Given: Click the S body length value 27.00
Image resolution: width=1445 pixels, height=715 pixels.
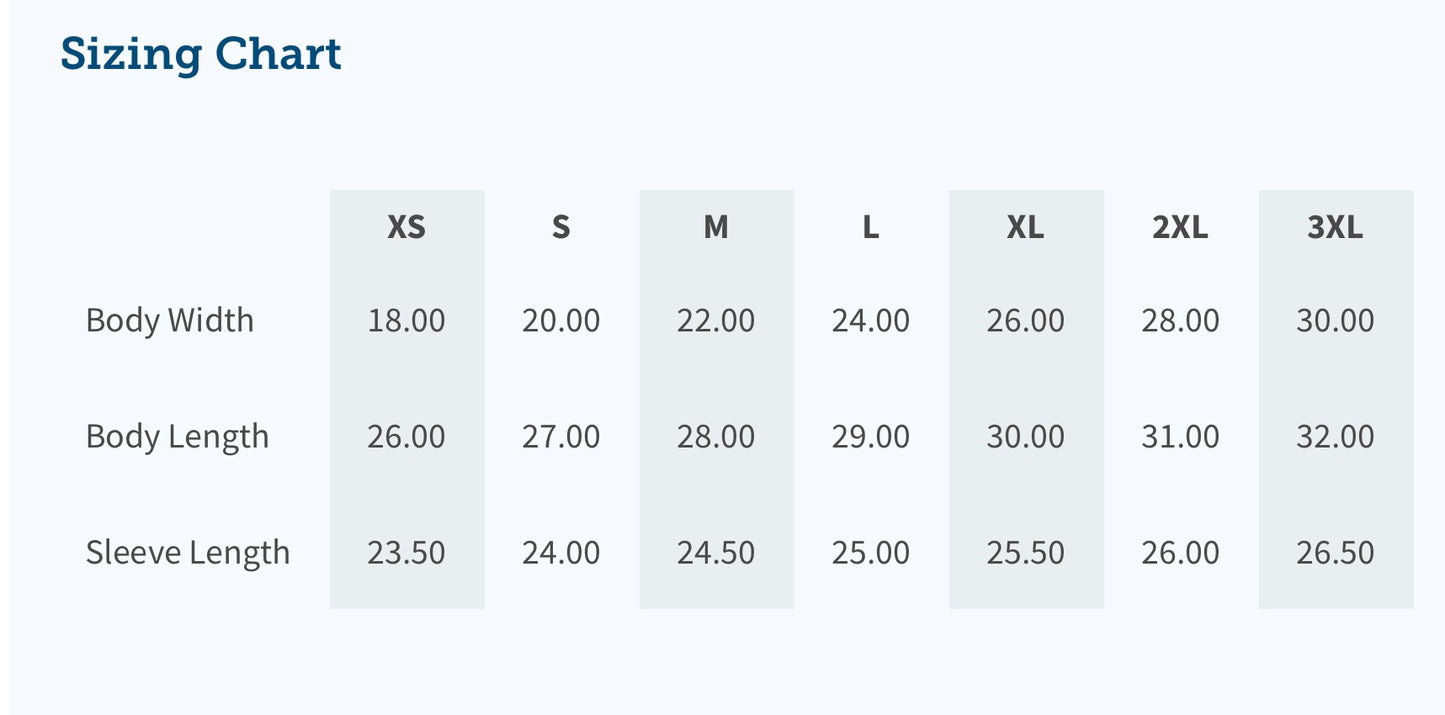Looking at the screenshot, I should pyautogui.click(x=561, y=437).
